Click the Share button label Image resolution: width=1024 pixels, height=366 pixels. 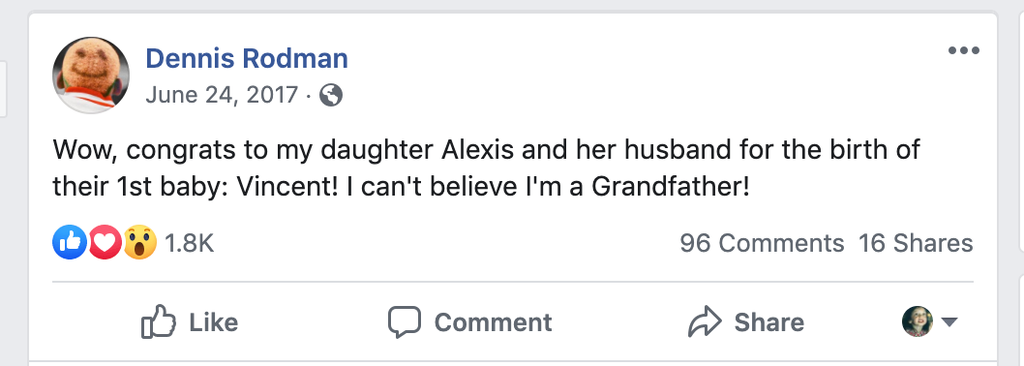coord(769,322)
